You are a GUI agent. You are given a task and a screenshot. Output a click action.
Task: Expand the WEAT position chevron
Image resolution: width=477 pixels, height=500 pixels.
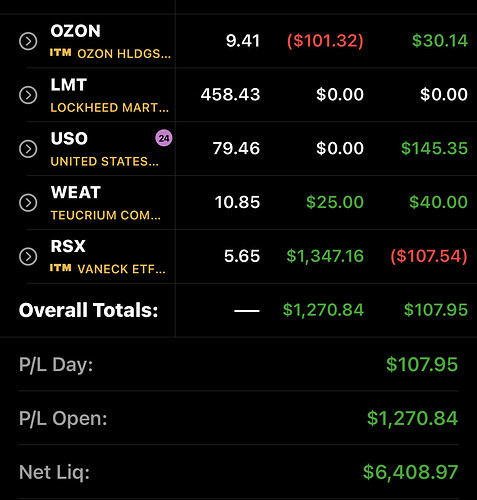point(28,203)
